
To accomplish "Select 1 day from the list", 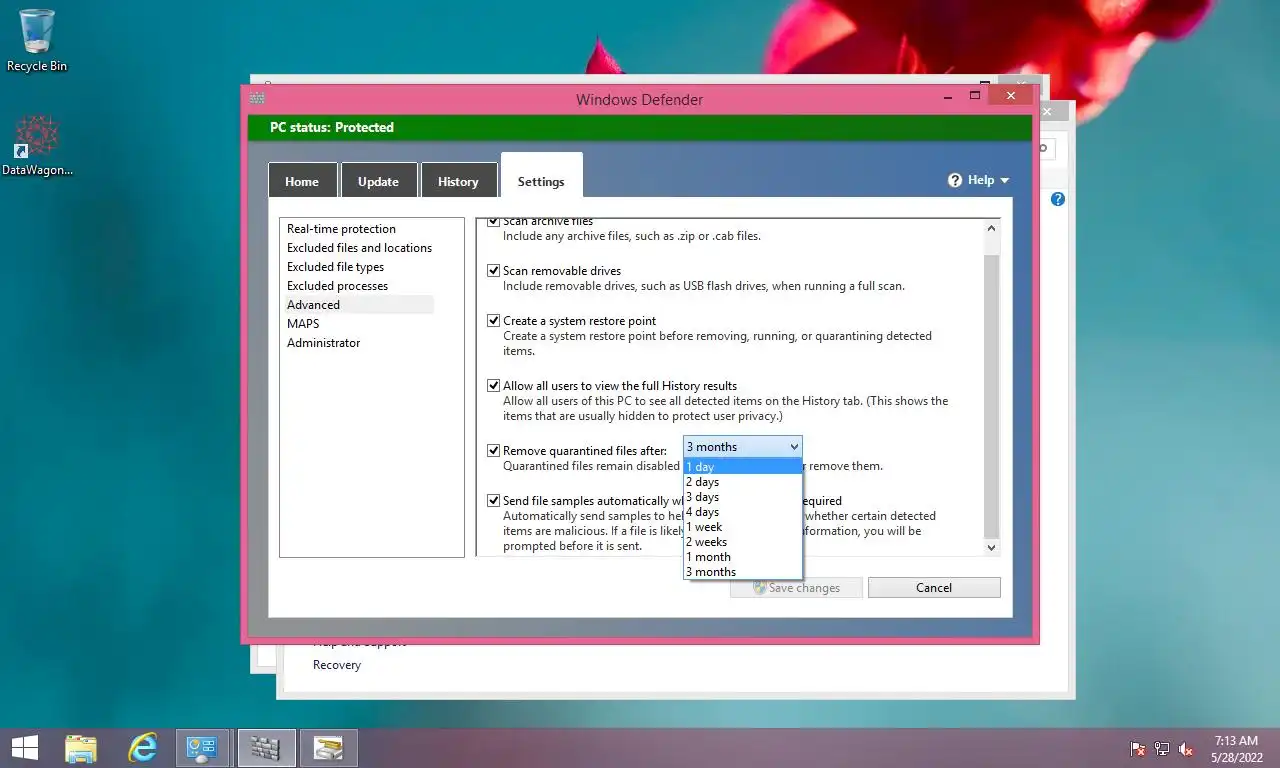I will 742,467.
